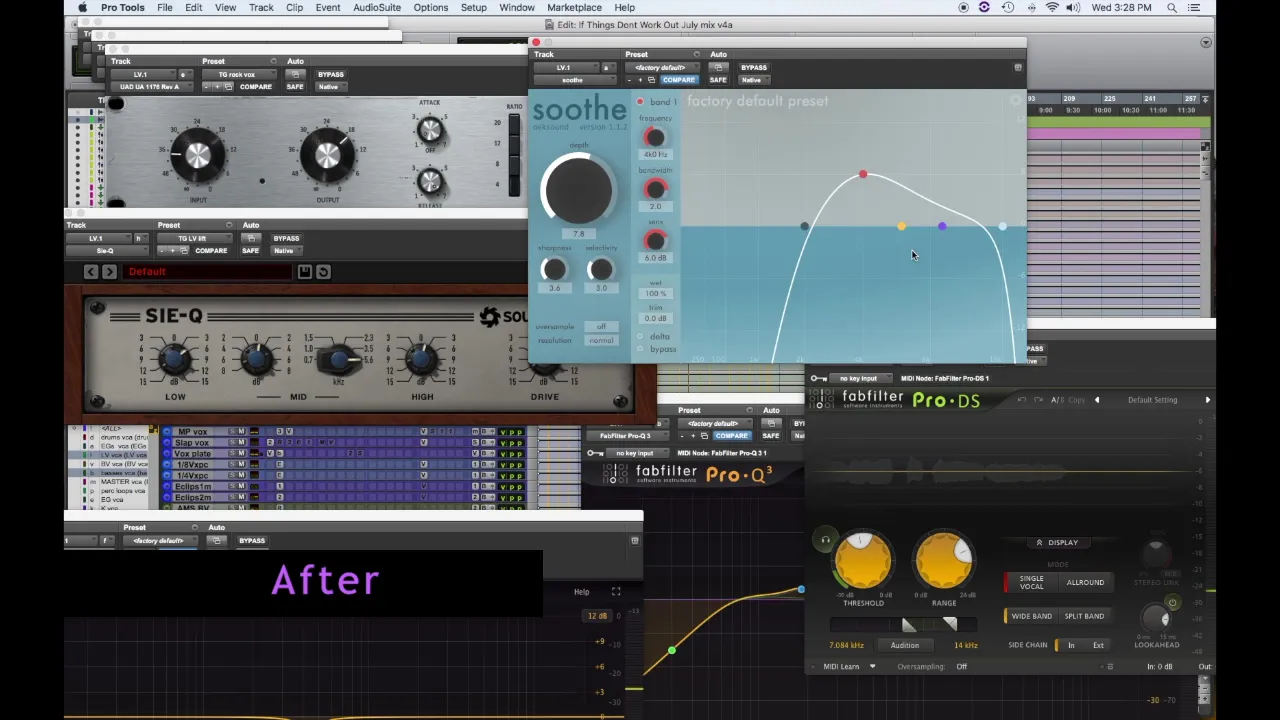Open the Clip menu
The height and width of the screenshot is (720, 1280).
pyautogui.click(x=294, y=7)
